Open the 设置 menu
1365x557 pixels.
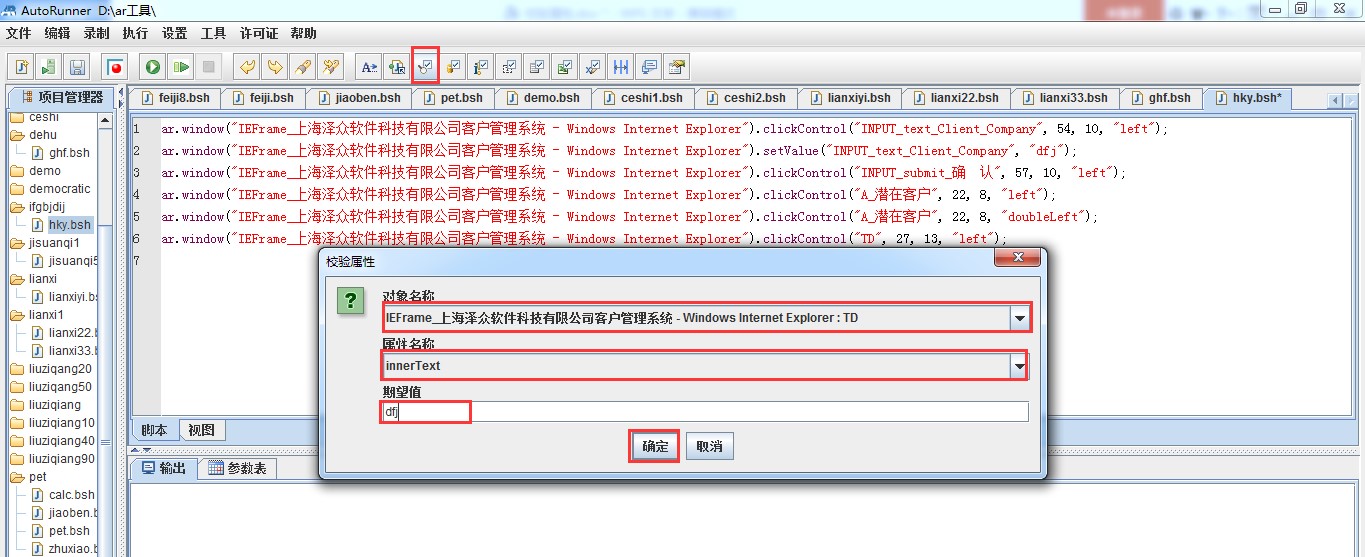tap(175, 33)
